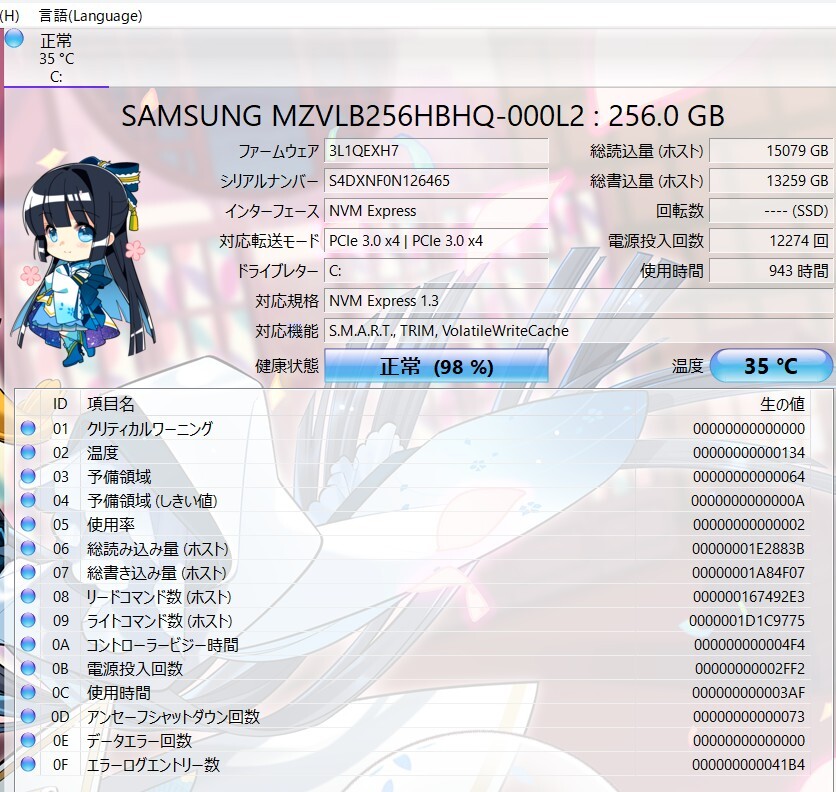Click the total host reads value 15079 GB
The image size is (836, 792).
[771, 151]
